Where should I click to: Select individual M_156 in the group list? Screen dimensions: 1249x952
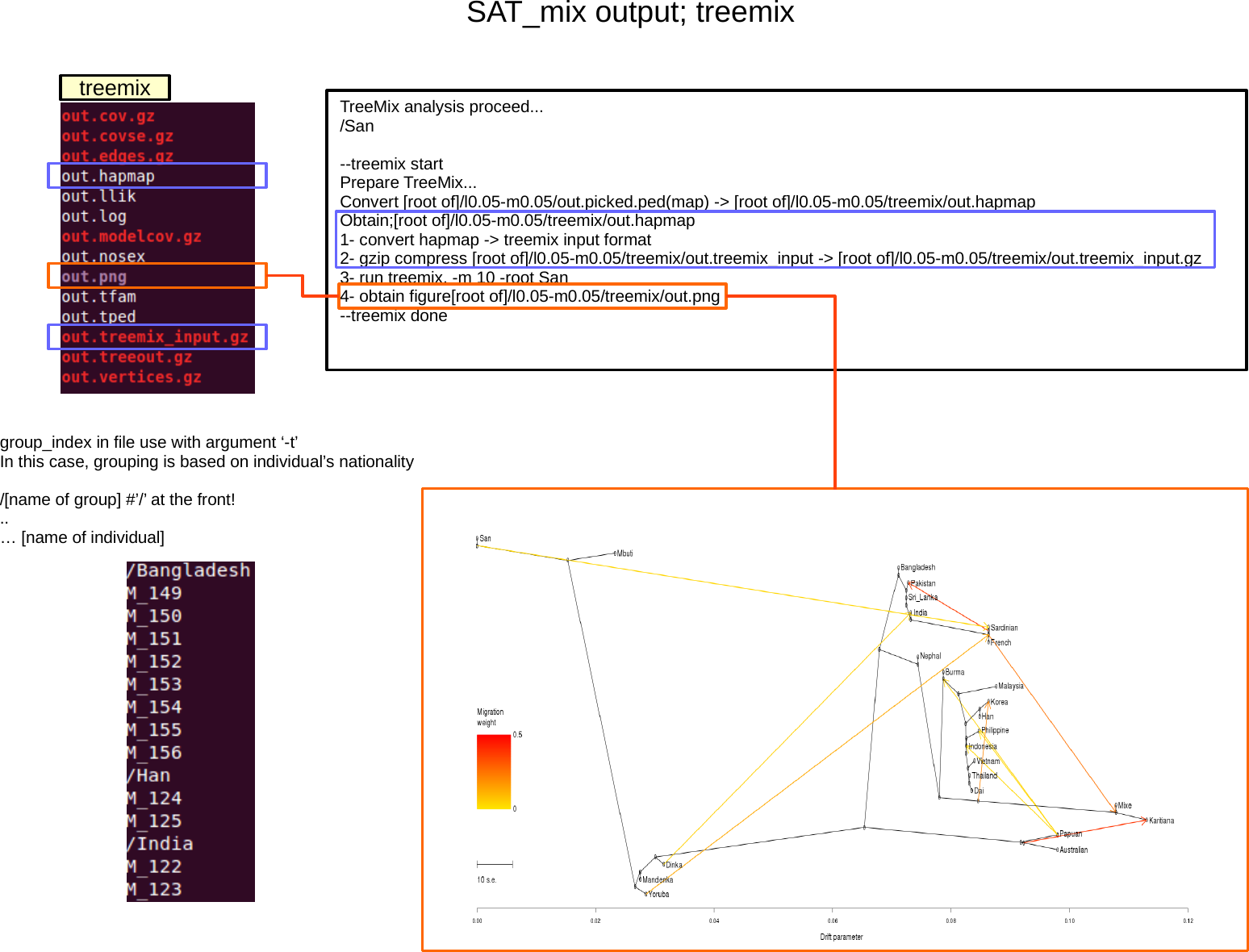click(154, 753)
